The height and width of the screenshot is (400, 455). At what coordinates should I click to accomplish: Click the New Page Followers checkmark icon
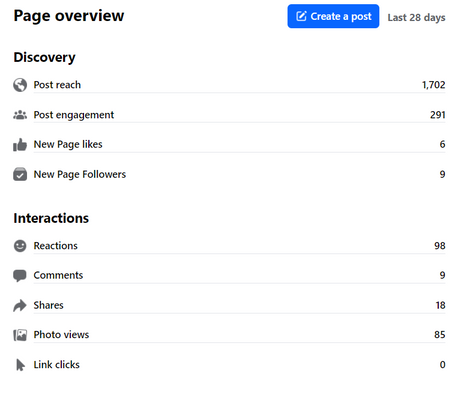(x=20, y=174)
